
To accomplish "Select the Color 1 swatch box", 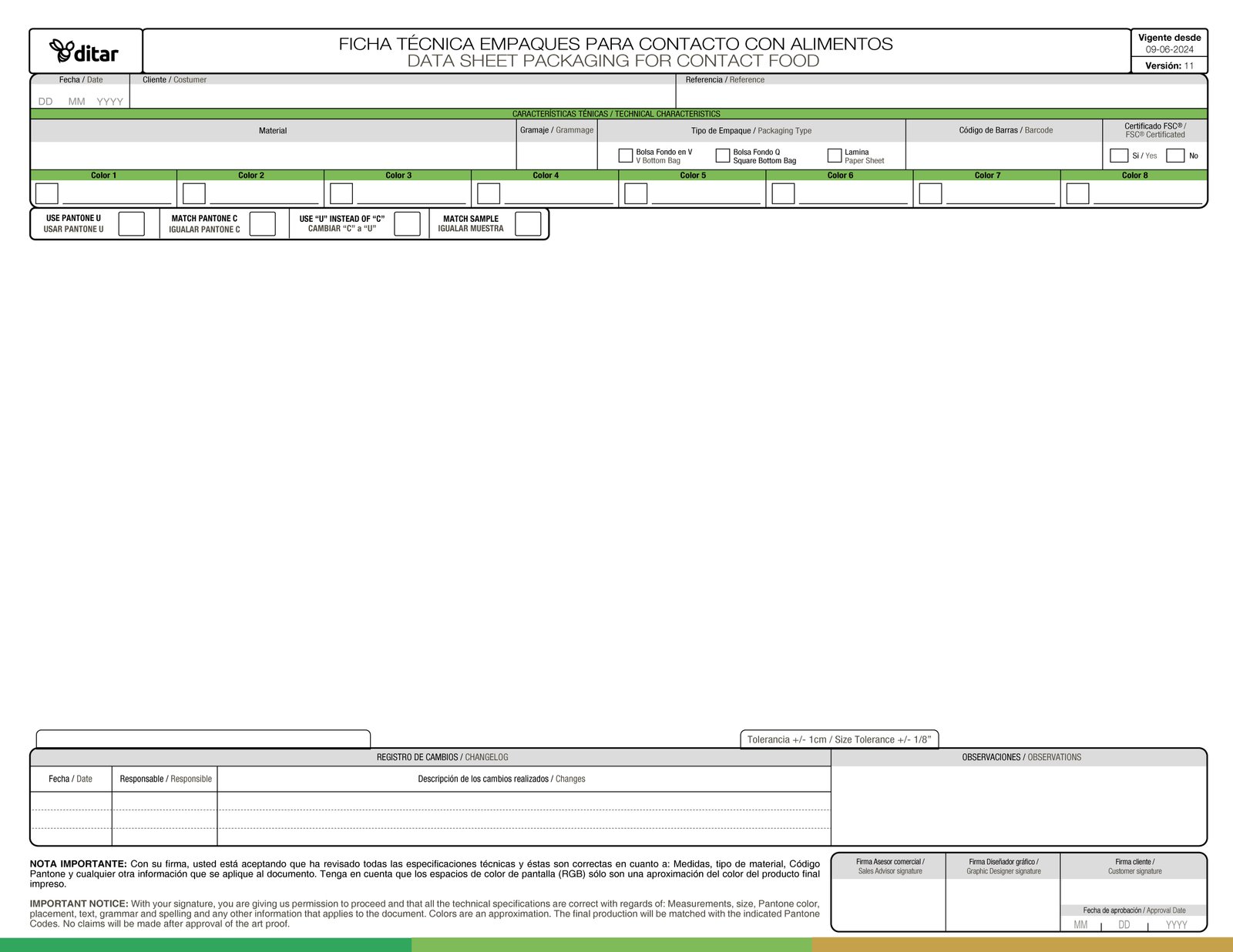I will [47, 193].
